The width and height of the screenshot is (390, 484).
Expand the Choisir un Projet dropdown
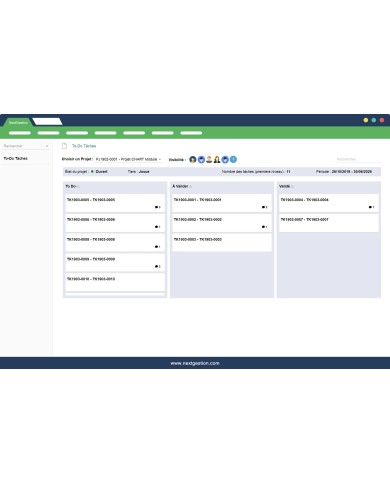point(128,160)
